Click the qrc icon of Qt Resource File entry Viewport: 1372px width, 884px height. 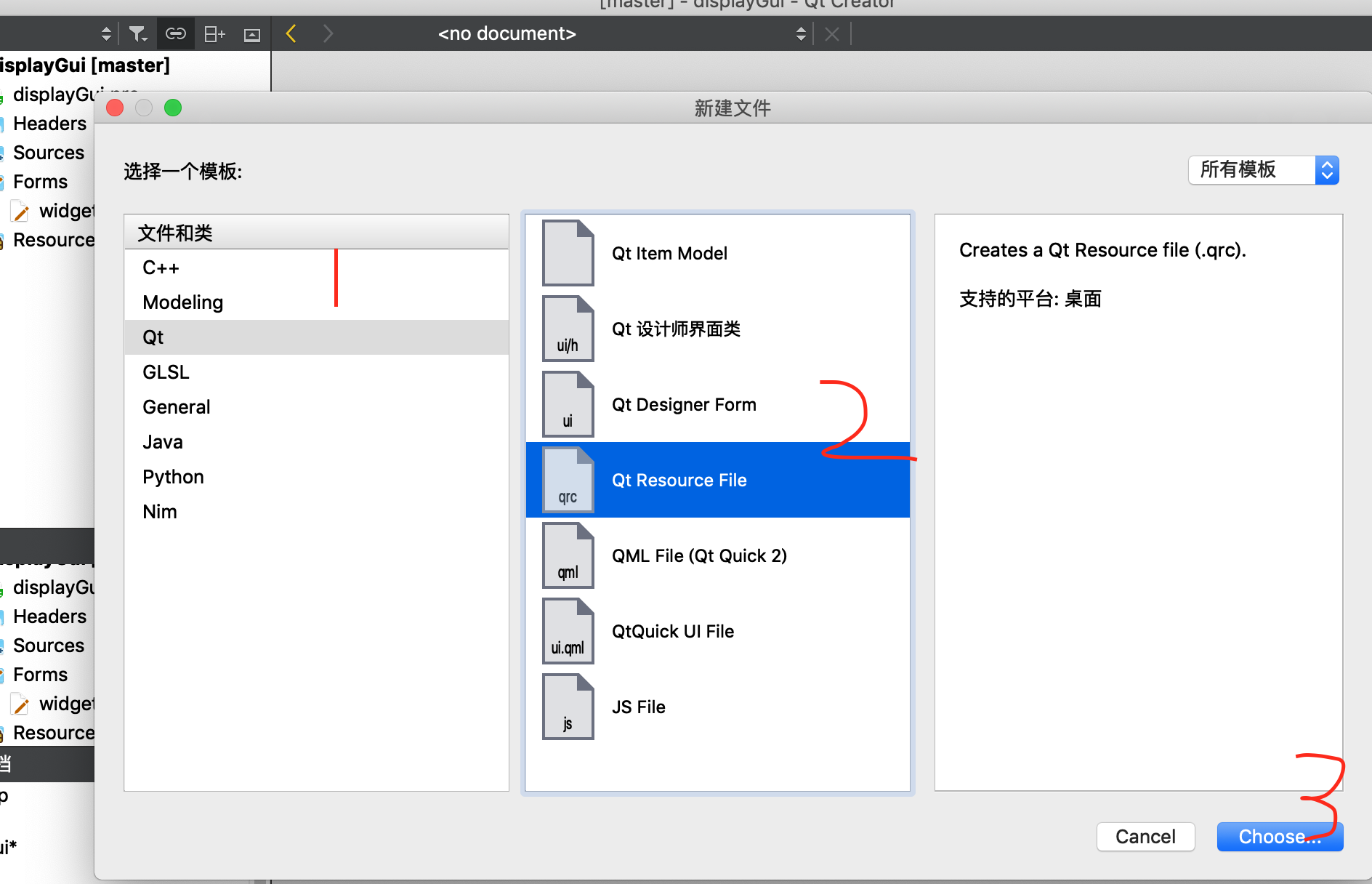tap(568, 480)
